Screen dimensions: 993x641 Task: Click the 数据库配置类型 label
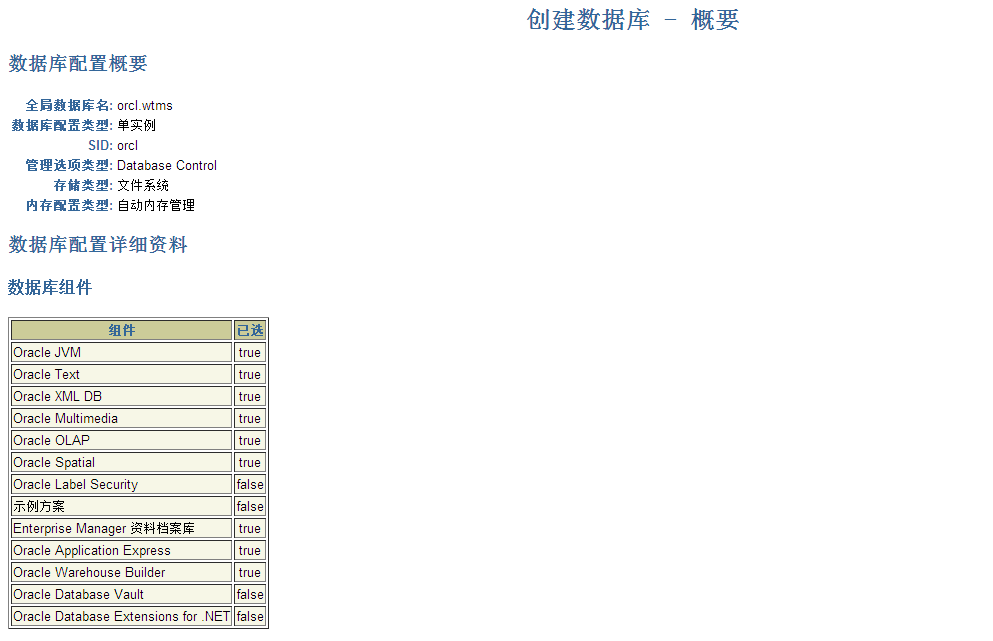click(x=62, y=125)
